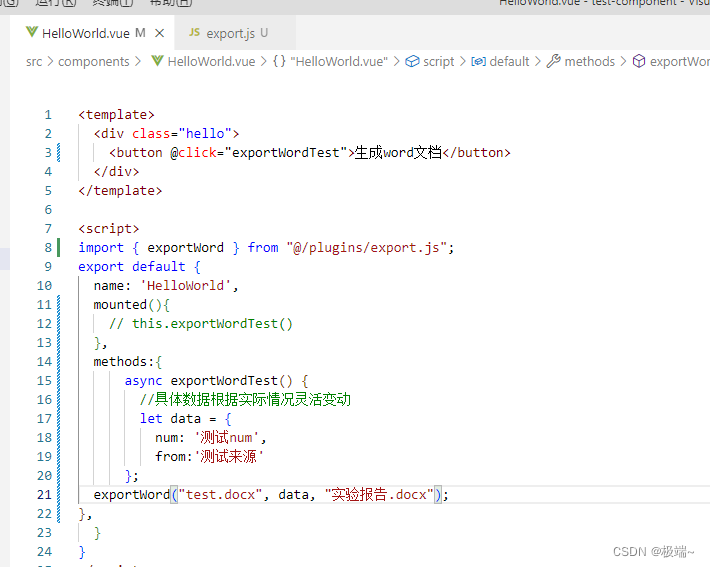Click the async keyword on line 15

pos(143,381)
